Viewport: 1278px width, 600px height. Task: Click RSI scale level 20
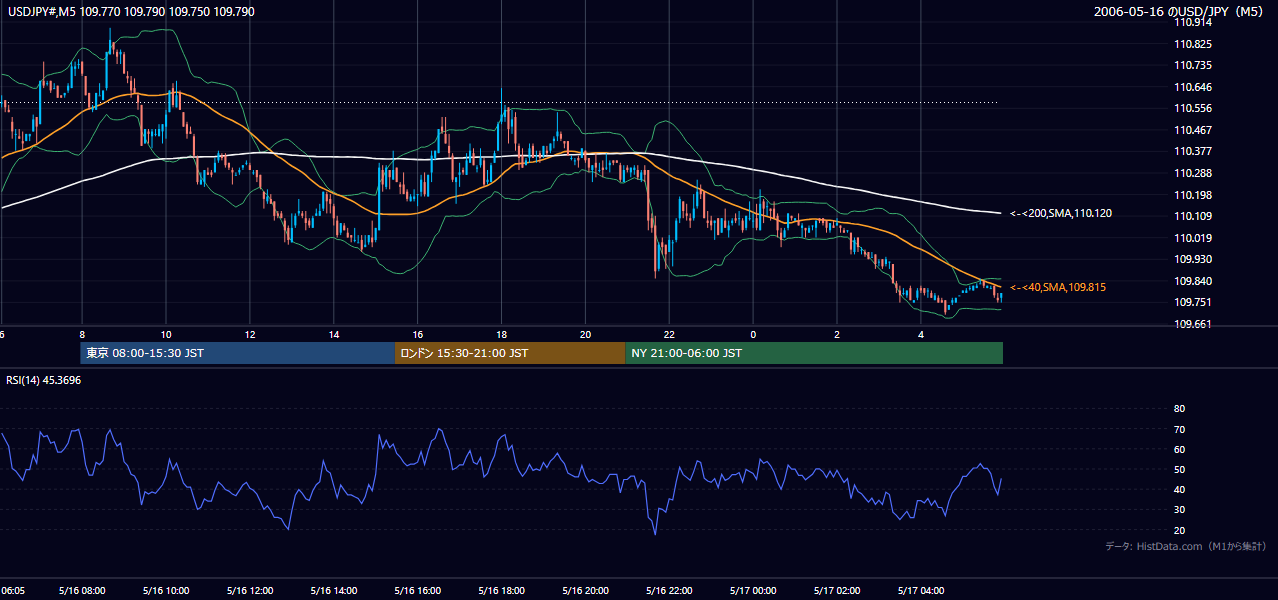1180,530
